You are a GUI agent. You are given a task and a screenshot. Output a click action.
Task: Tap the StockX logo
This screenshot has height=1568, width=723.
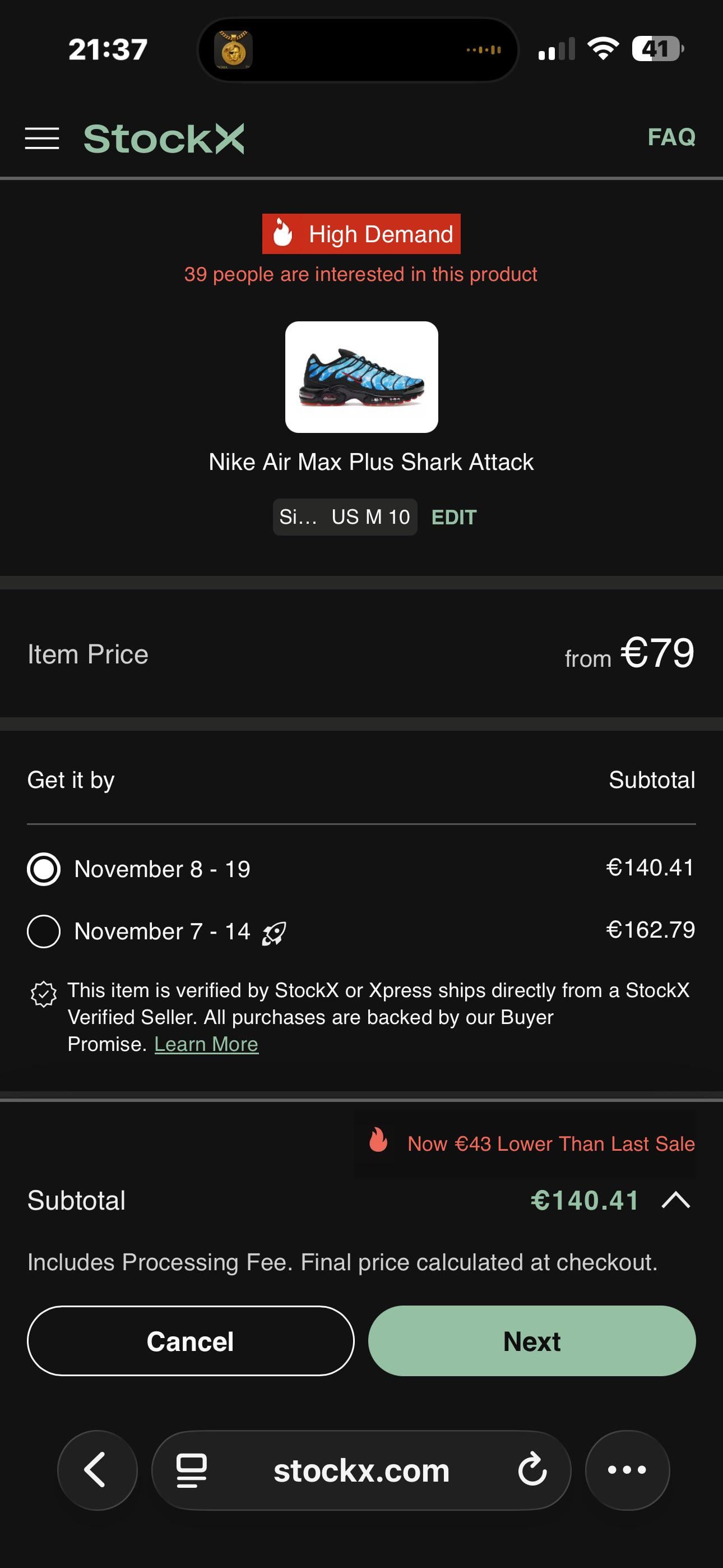[164, 138]
